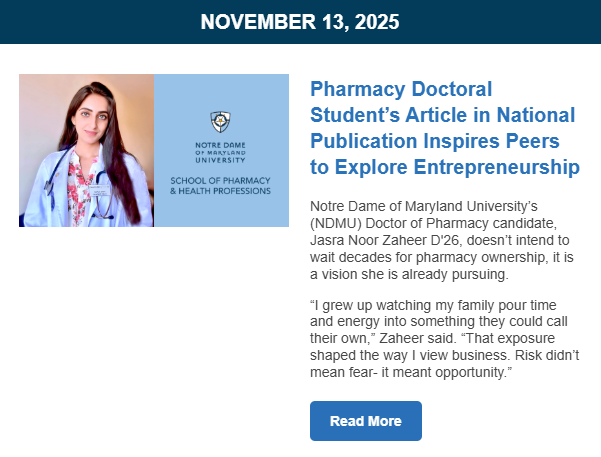This screenshot has width=601, height=457.
Task: Click the name badge on the white coat
Action: click(x=100, y=187)
